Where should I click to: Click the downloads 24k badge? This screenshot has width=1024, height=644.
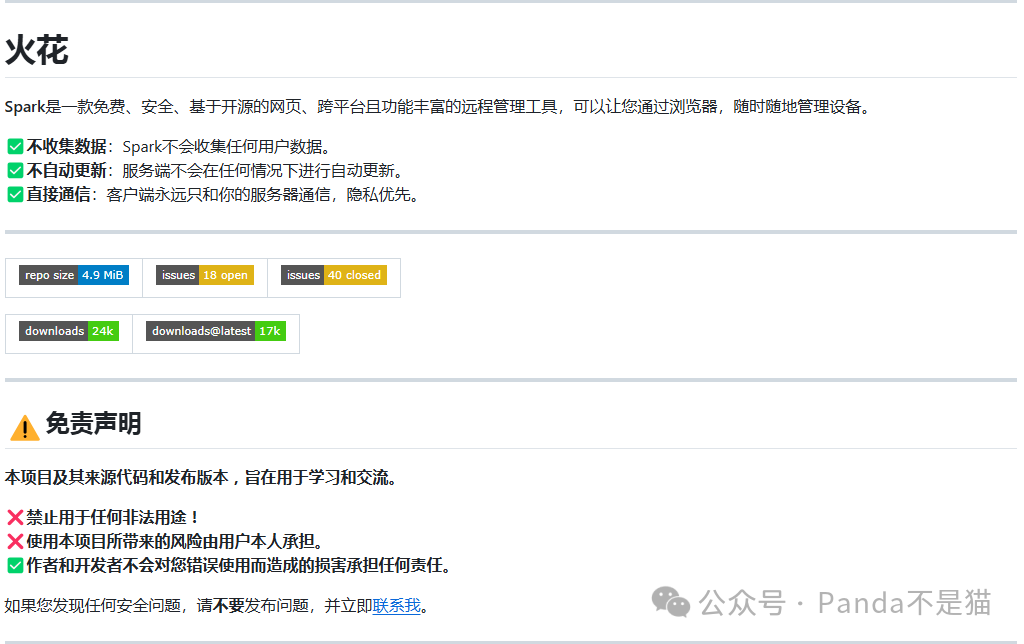click(x=69, y=331)
